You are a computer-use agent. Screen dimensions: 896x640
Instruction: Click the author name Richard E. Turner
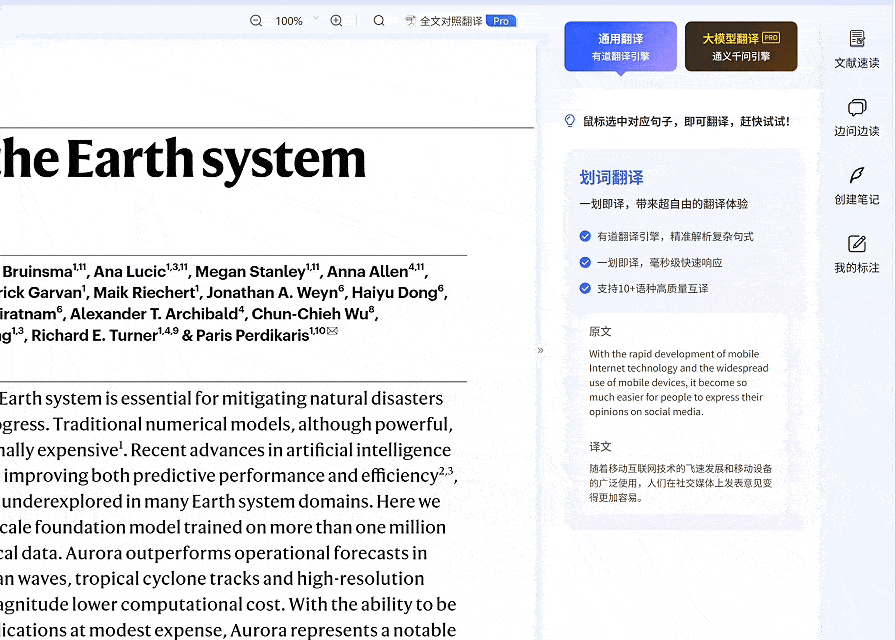(x=94, y=335)
